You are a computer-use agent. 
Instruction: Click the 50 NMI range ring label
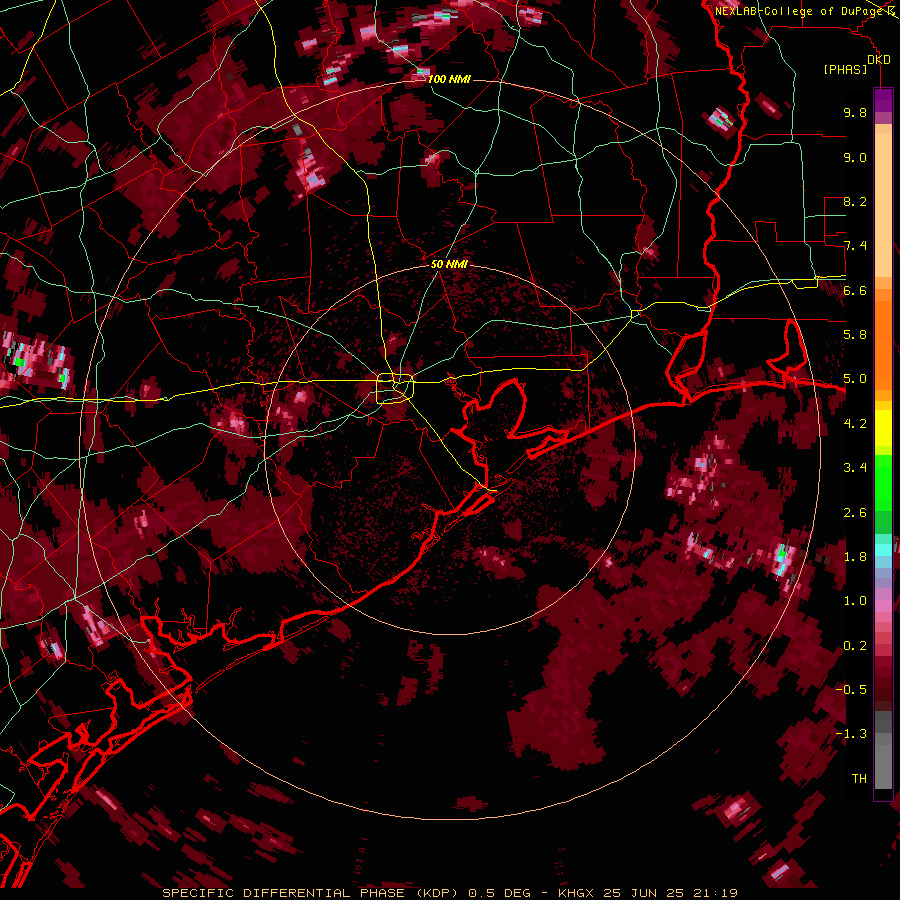[x=449, y=264]
